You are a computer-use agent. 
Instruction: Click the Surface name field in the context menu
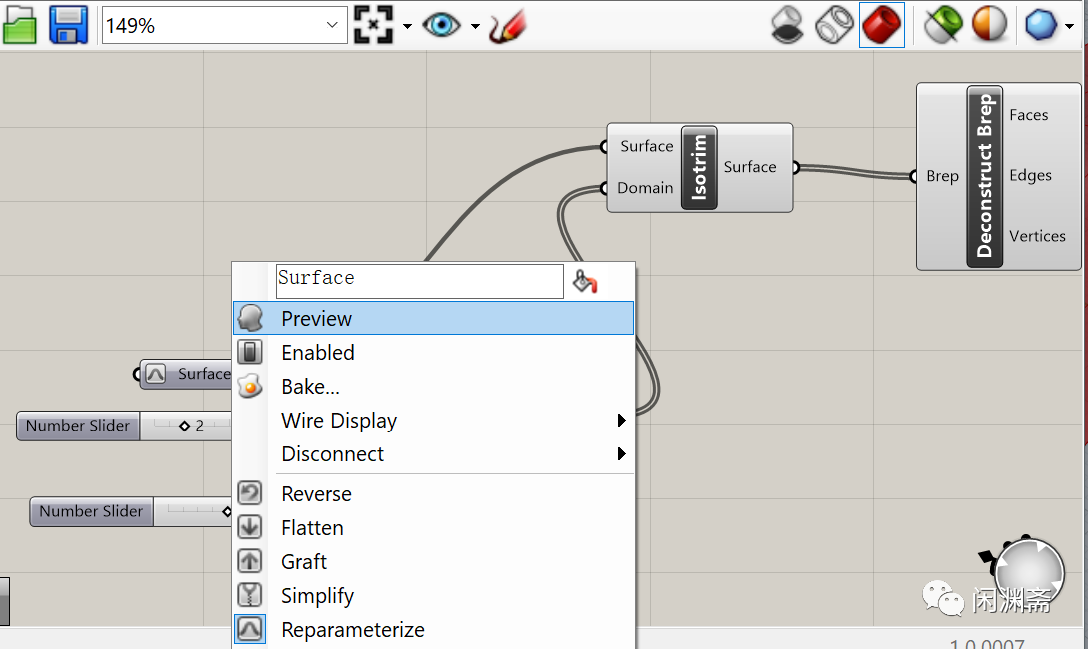click(419, 281)
